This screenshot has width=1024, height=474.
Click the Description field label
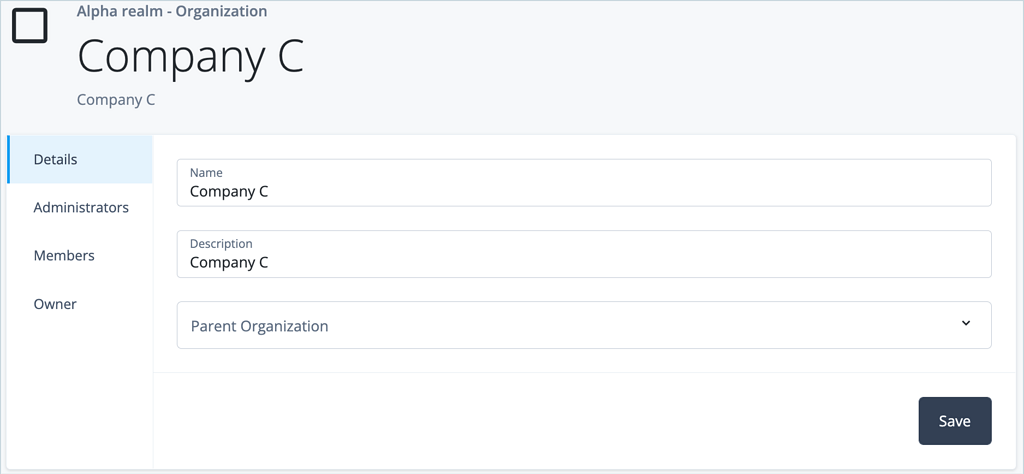click(221, 244)
